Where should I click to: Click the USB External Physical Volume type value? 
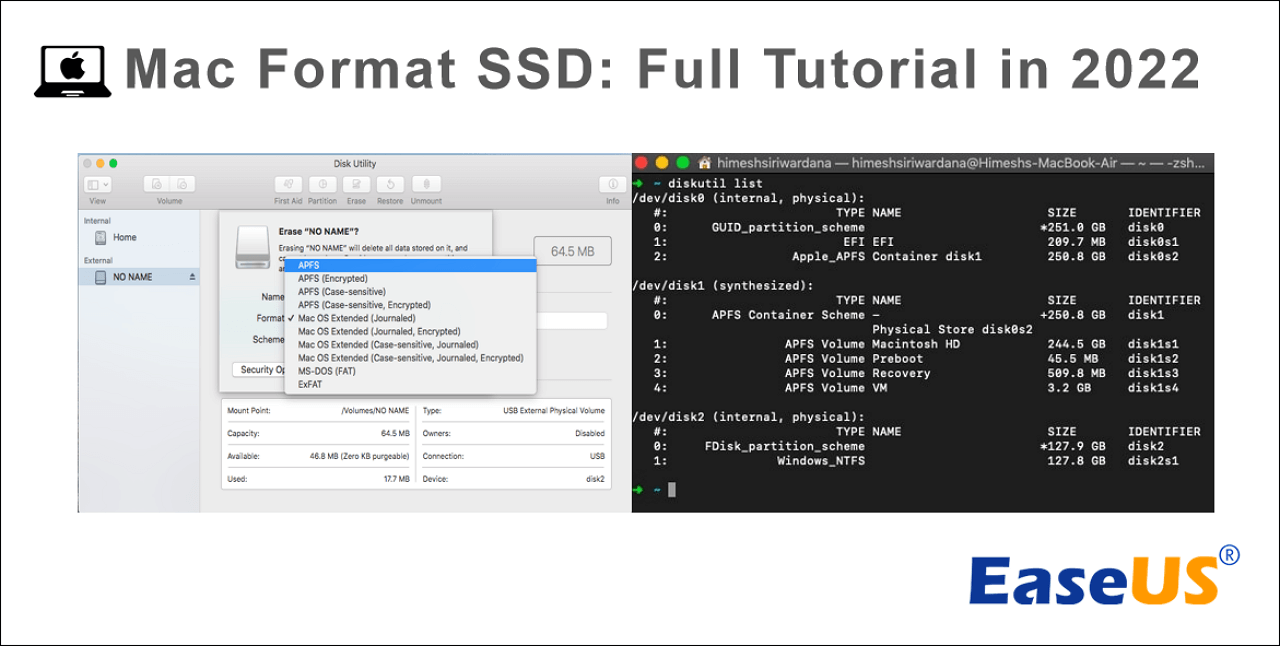click(x=554, y=411)
